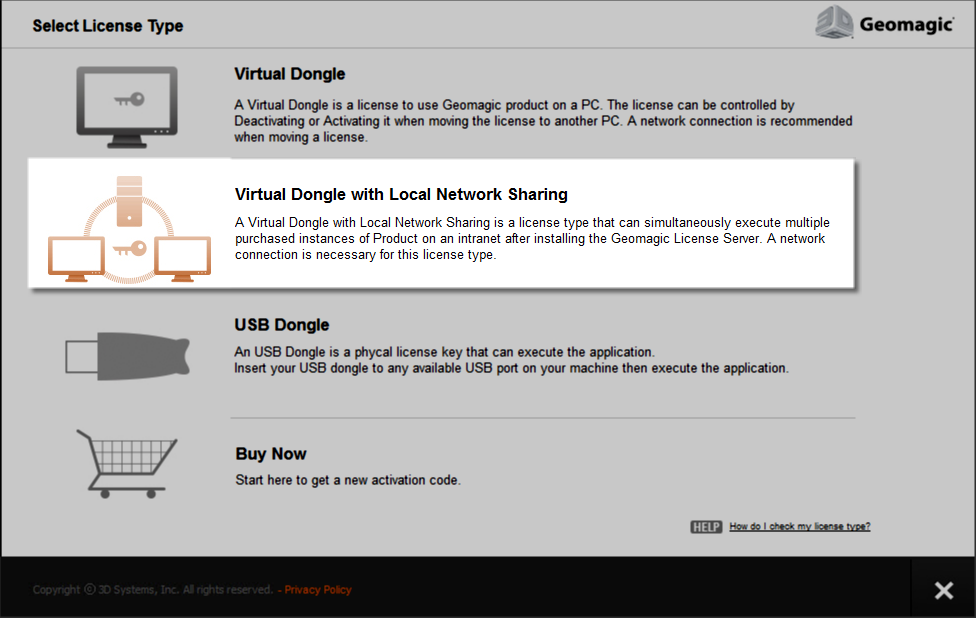Select the USB Dongle icon
Viewport: 976px width, 618px height.
click(126, 355)
